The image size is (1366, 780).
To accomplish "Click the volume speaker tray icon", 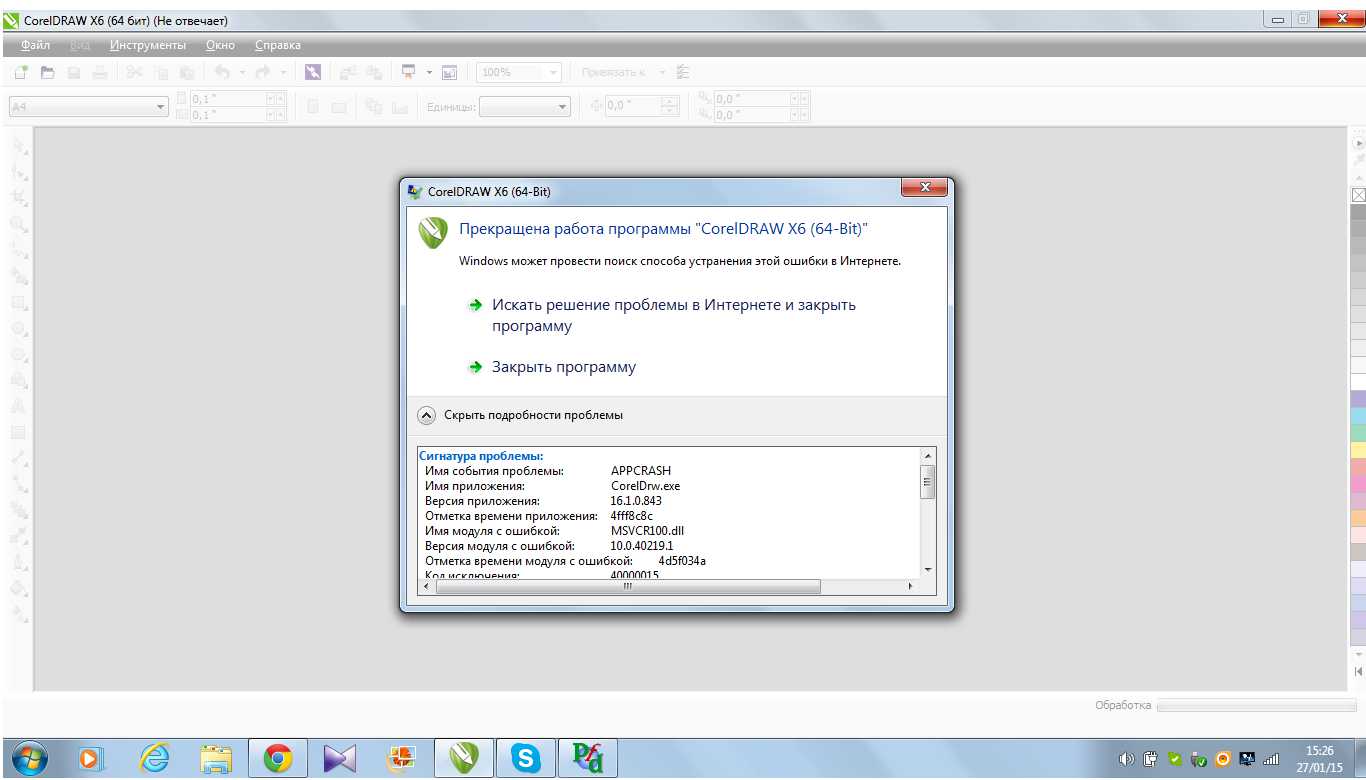I will [x=1127, y=759].
